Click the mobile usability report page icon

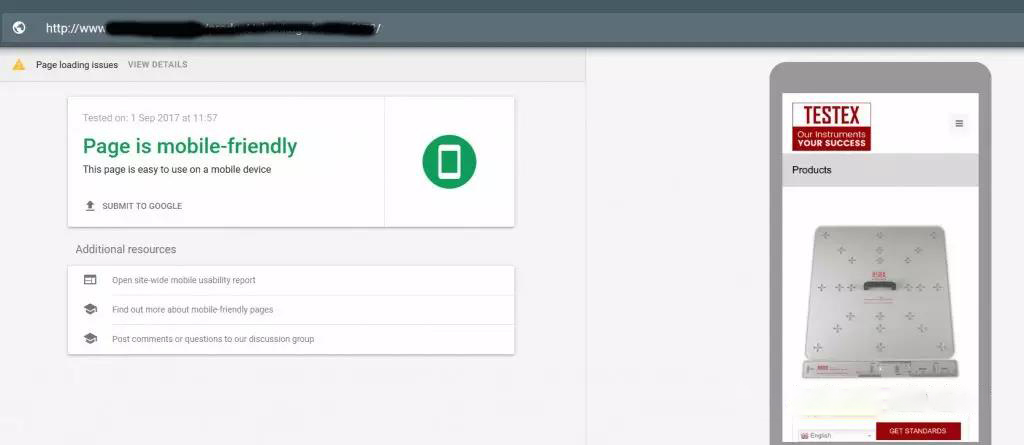90,280
